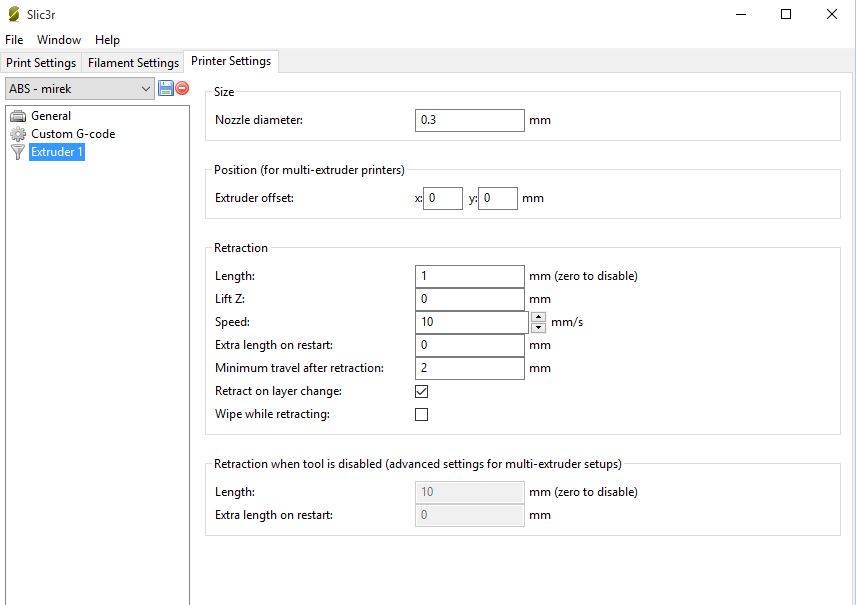The image size is (856, 605).
Task: Click the Slic3r app icon in title bar
Action: pos(12,15)
